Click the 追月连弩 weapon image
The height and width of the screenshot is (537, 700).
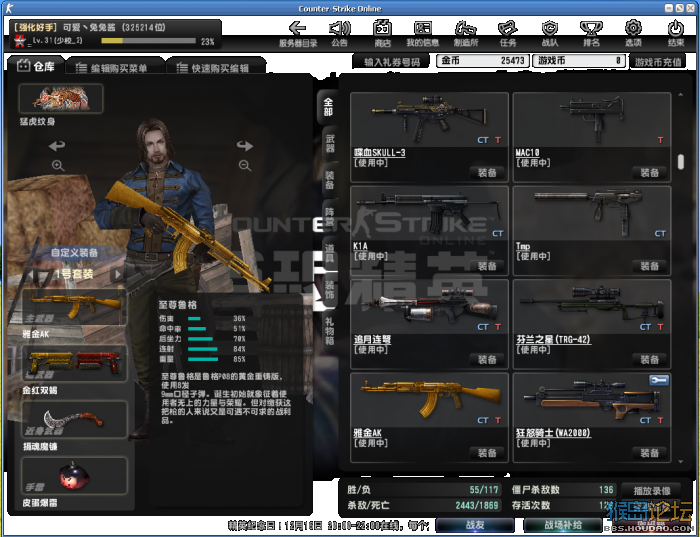click(x=429, y=304)
